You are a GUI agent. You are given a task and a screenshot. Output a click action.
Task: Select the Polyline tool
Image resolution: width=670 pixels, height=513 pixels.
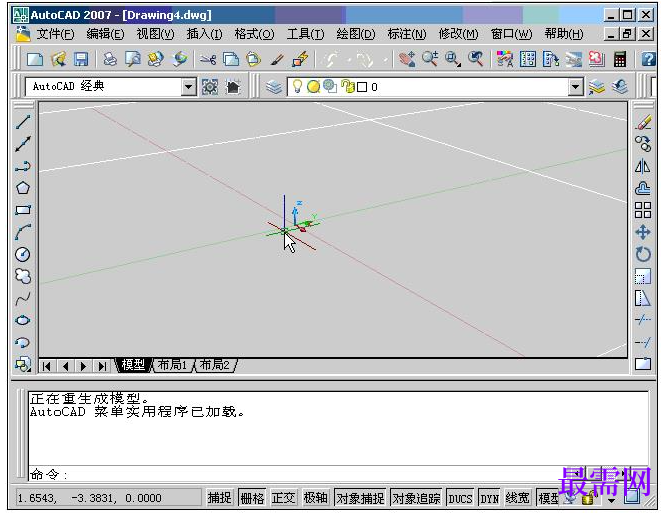23,166
